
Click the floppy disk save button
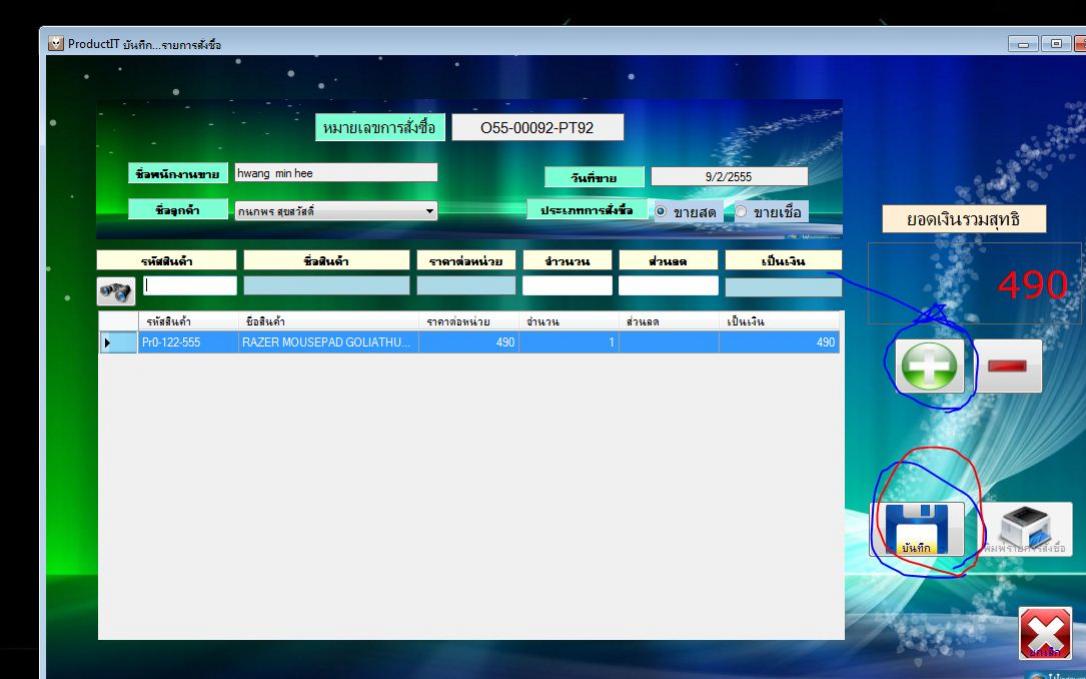917,530
